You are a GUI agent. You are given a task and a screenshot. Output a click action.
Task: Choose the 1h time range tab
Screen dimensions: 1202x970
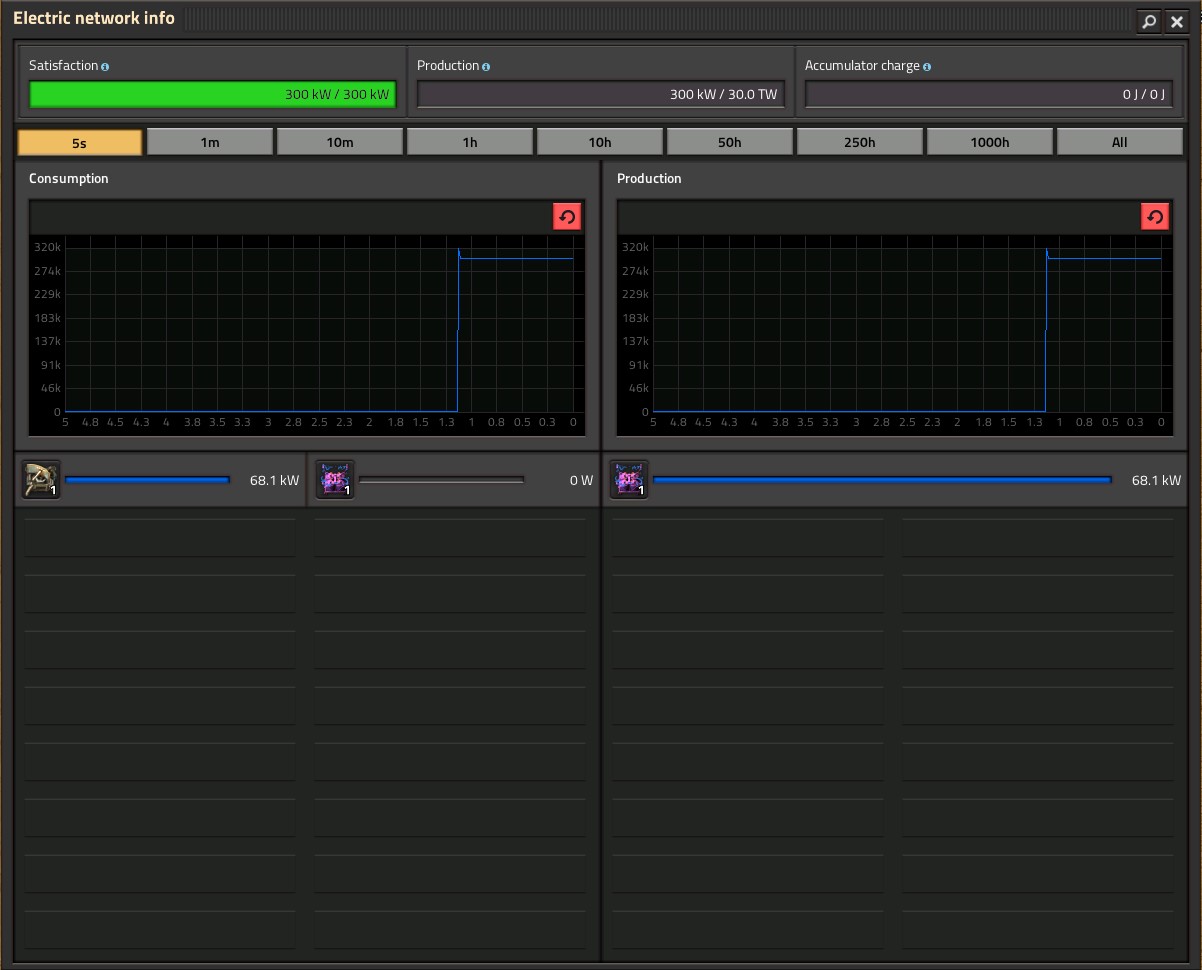pos(470,142)
